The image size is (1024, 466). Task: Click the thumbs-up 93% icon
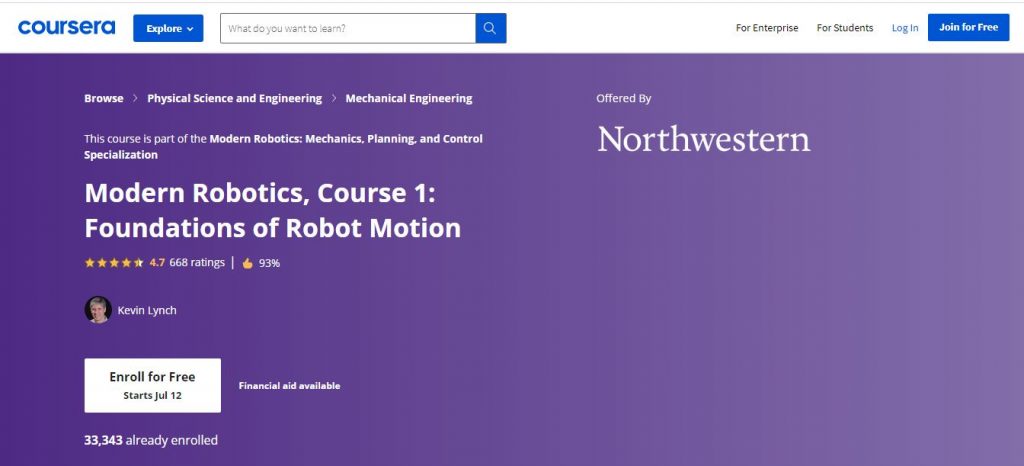tap(247, 264)
